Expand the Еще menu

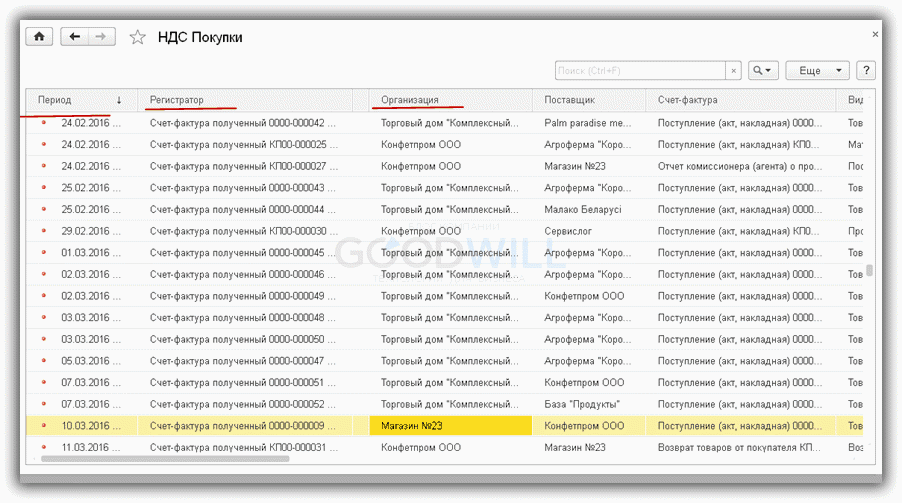point(817,71)
